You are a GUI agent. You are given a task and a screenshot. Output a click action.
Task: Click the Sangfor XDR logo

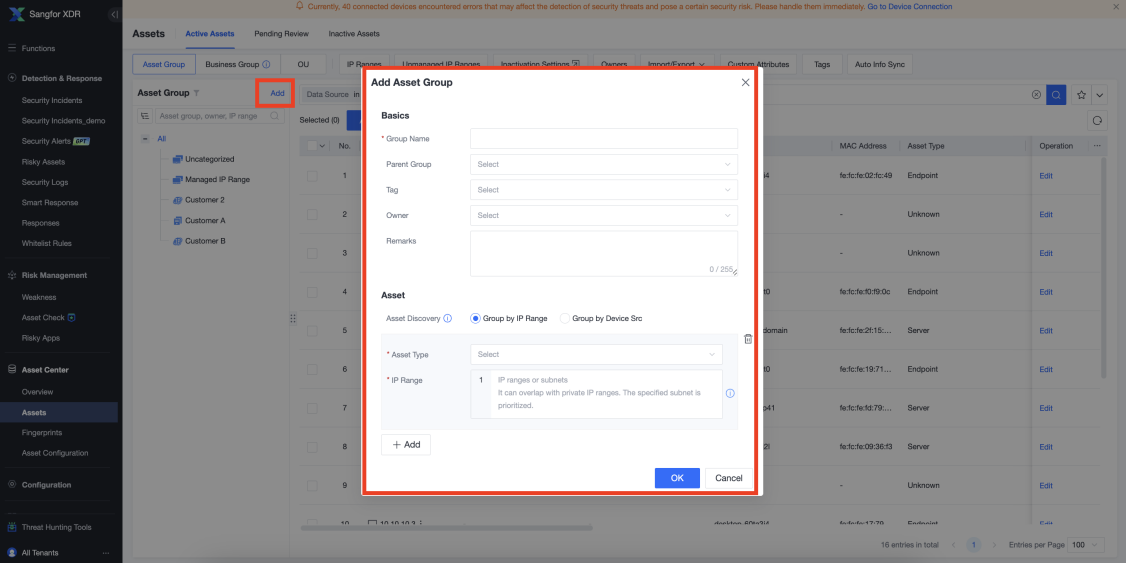(x=17, y=14)
